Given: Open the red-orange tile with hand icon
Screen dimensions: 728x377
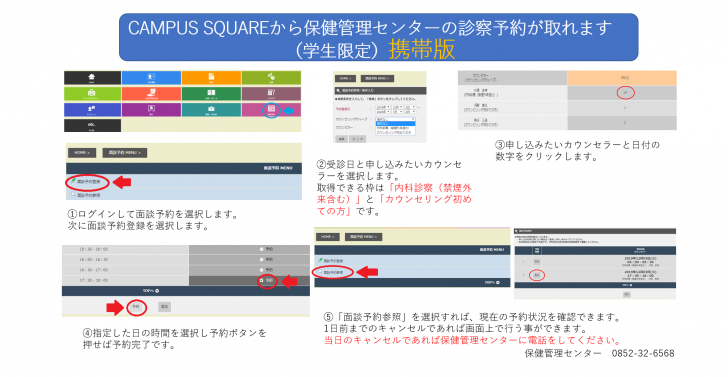Looking at the screenshot, I should pyautogui.click(x=151, y=93).
